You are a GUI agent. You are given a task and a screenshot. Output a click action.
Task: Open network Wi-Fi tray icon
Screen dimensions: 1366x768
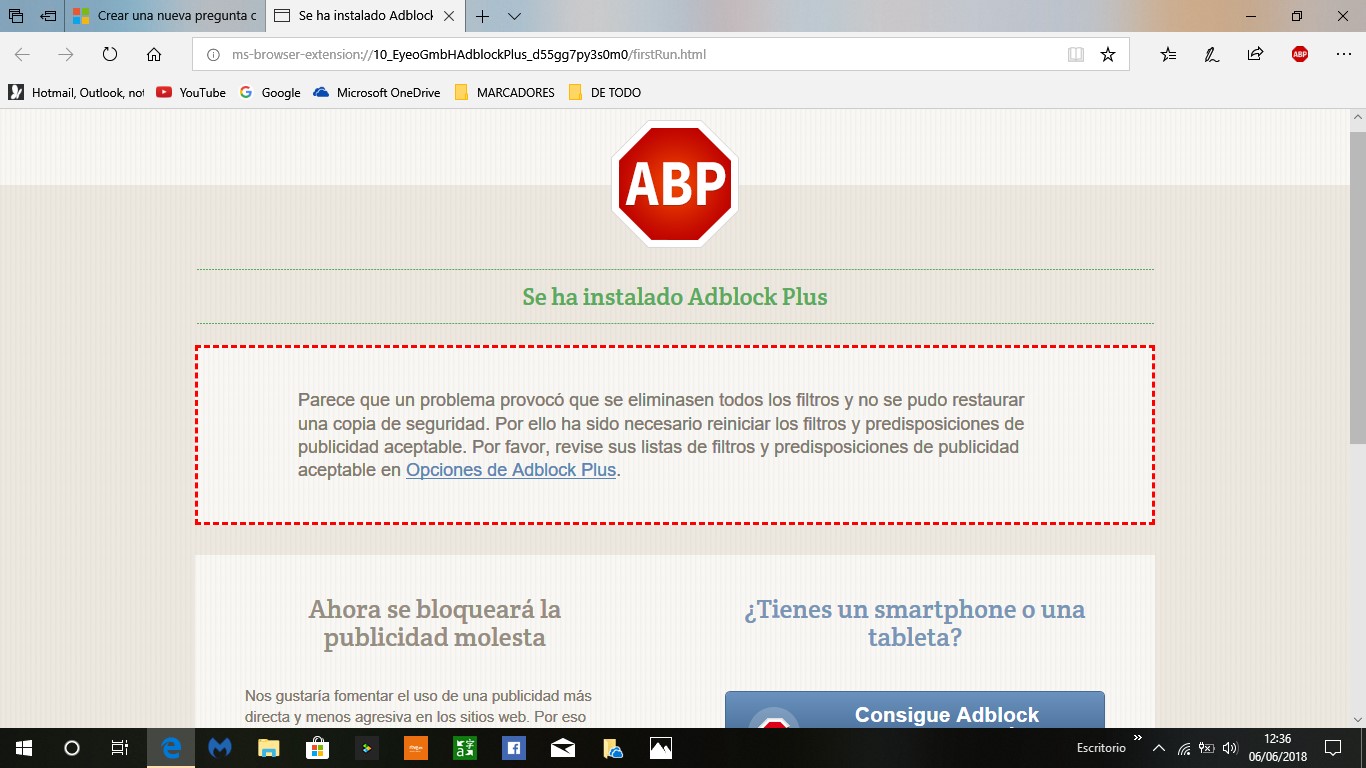point(1184,748)
